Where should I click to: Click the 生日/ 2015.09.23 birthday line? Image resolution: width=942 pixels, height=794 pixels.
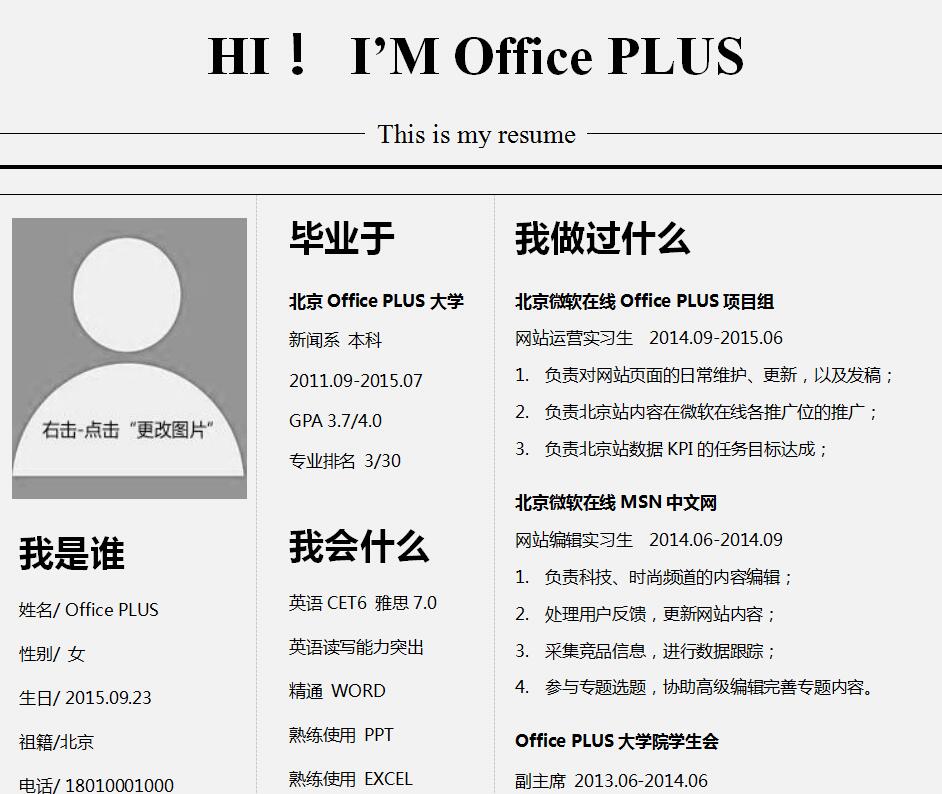coord(85,698)
